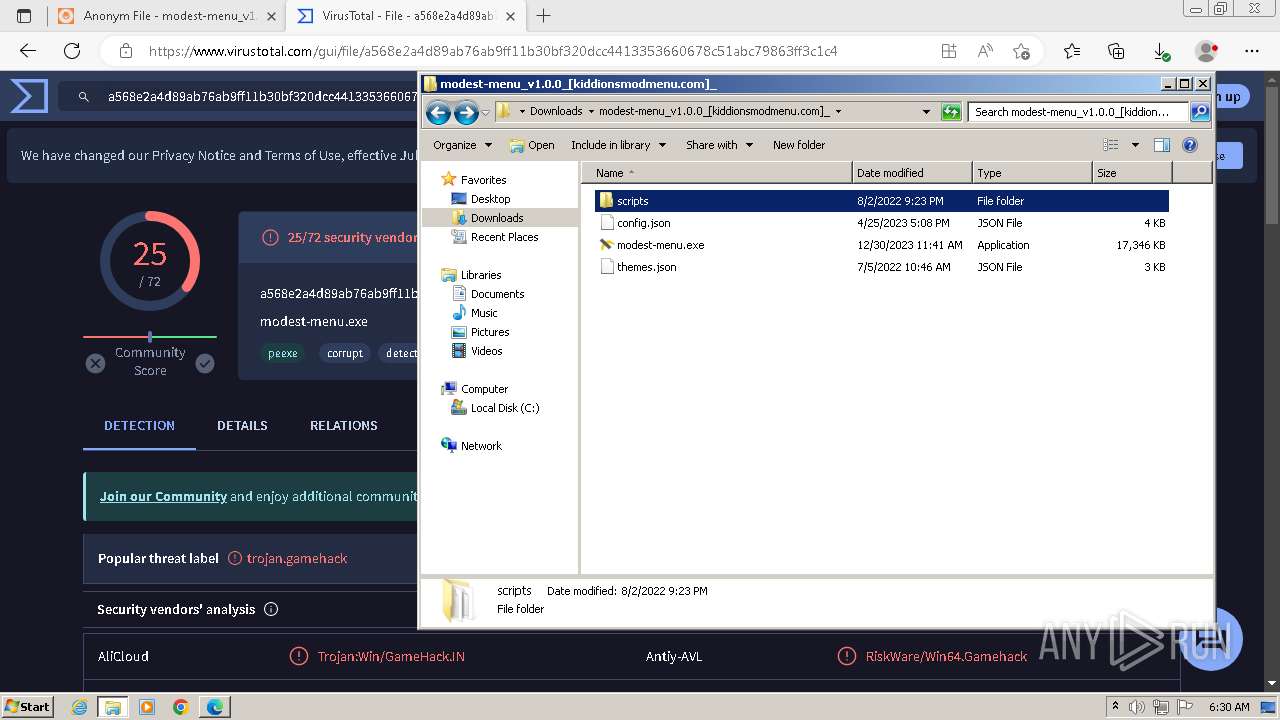Expand Downloads breadcrumb arrow

click(591, 112)
